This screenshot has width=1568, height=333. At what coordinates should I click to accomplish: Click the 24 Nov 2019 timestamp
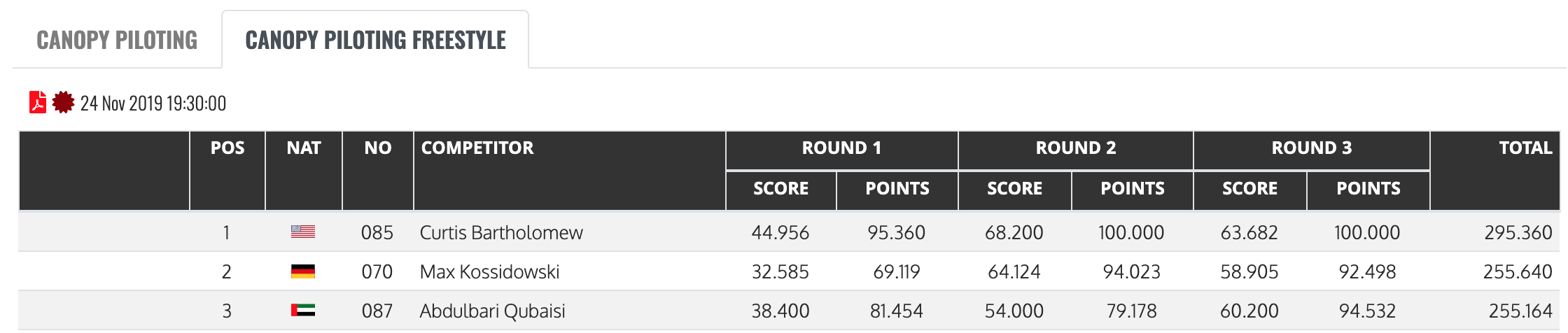[x=153, y=104]
